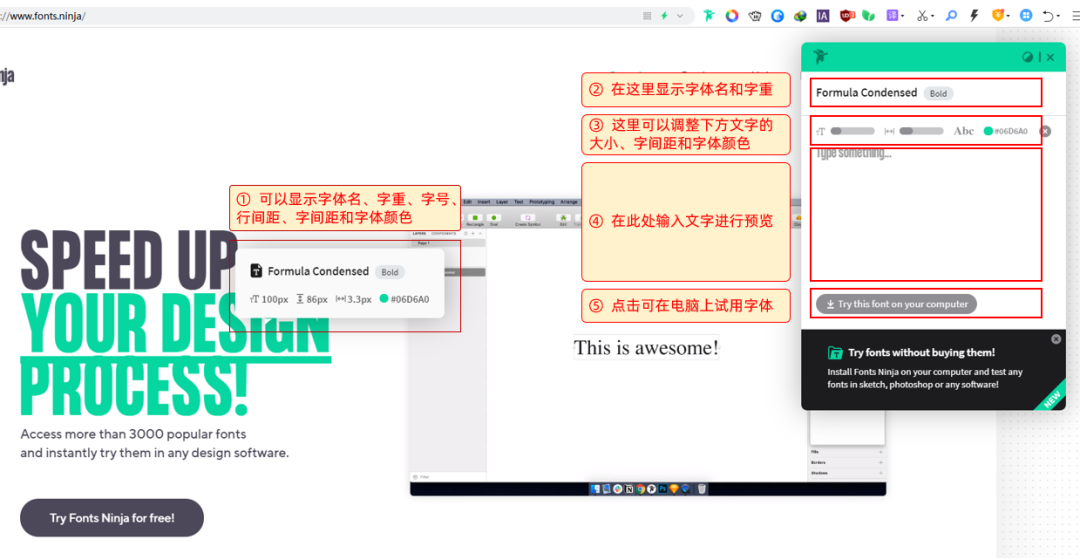Open the browser hamburger menu
Viewport: 1080px width, 560px height.
pyautogui.click(x=1075, y=16)
